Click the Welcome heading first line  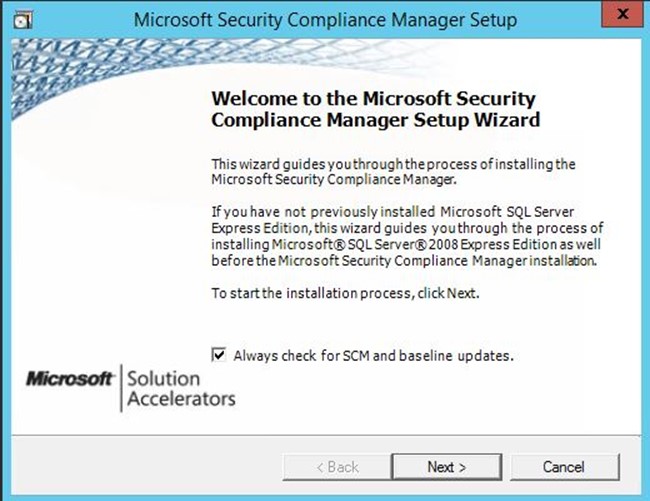point(374,99)
